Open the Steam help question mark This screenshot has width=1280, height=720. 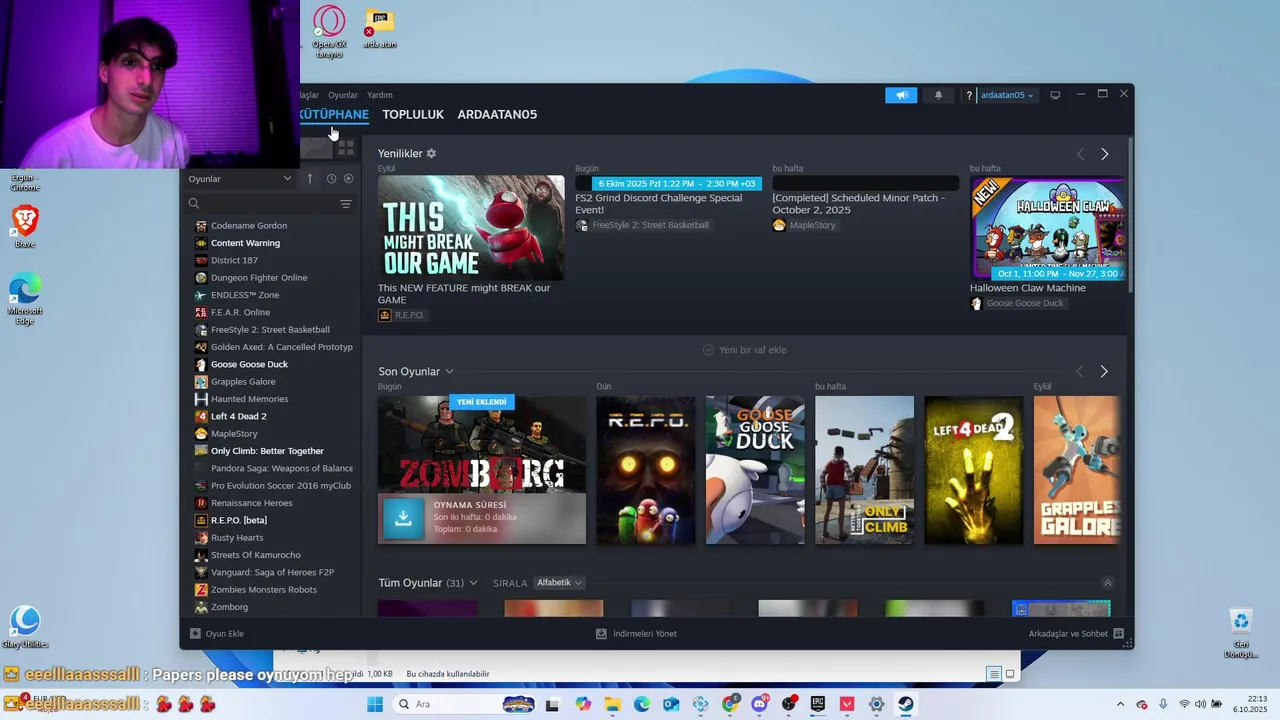coord(968,95)
